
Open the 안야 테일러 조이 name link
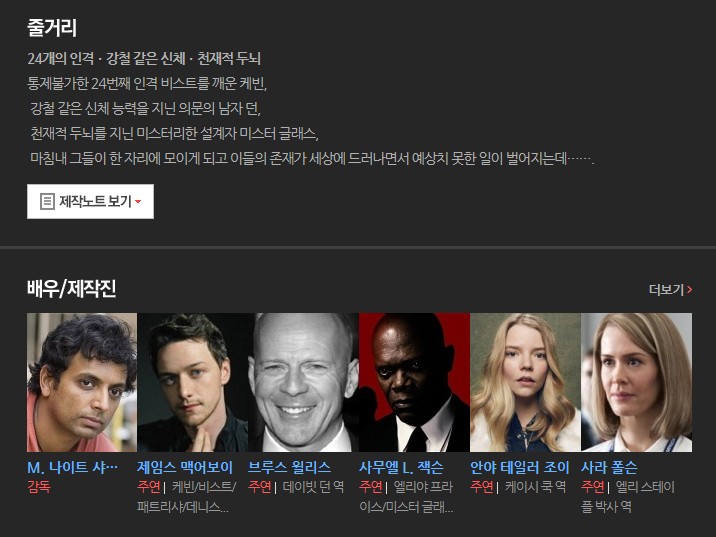point(520,467)
